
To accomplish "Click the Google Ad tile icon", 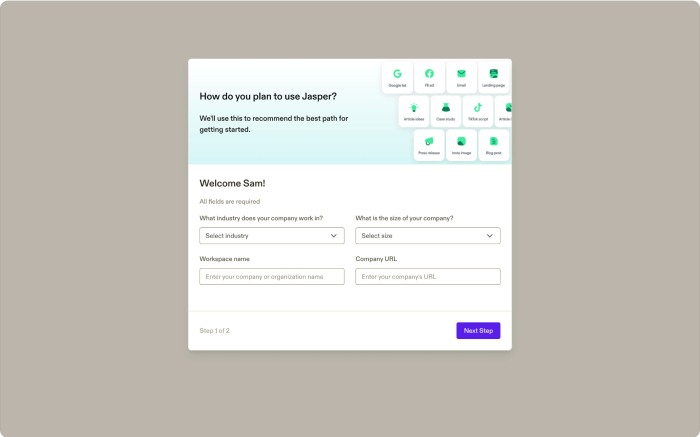I will pos(397,74).
